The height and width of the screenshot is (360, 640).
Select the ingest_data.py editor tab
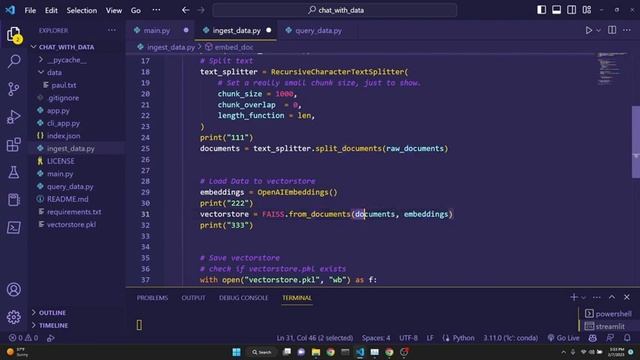pos(236,31)
